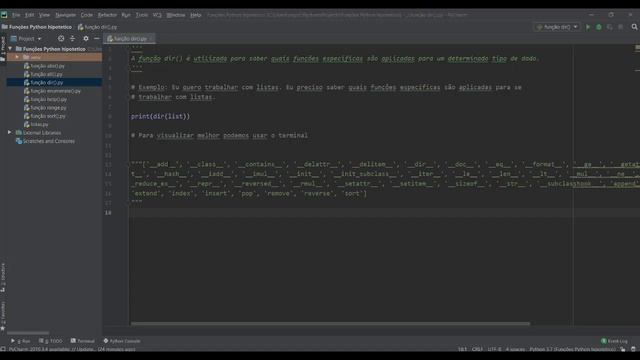
Task: Open the Tools menu
Action: tap(142, 15)
